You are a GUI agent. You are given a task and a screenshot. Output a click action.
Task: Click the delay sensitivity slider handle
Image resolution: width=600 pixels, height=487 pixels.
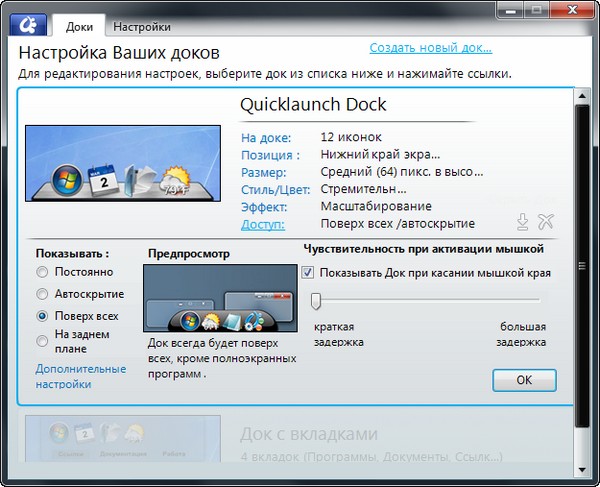316,301
